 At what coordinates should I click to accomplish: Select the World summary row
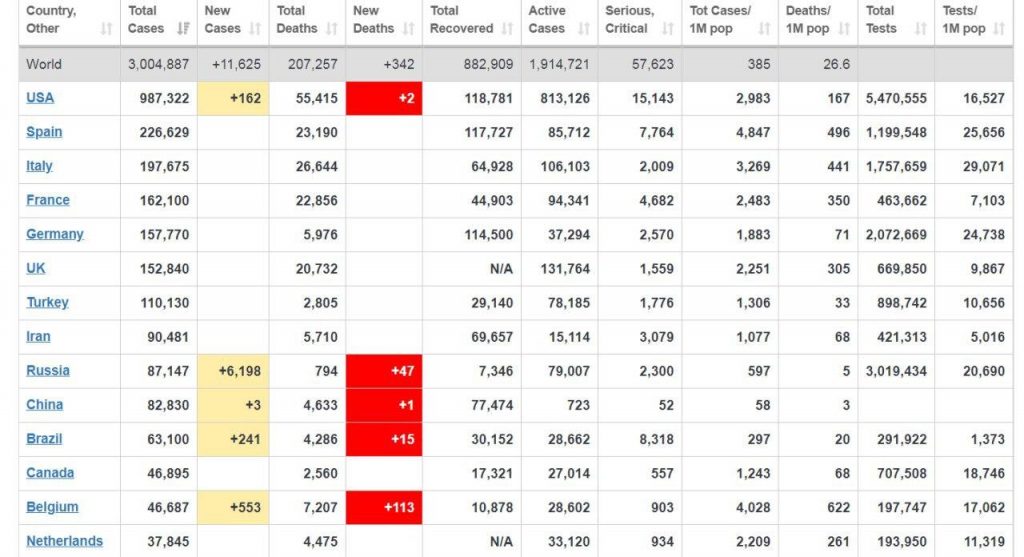tap(516, 64)
